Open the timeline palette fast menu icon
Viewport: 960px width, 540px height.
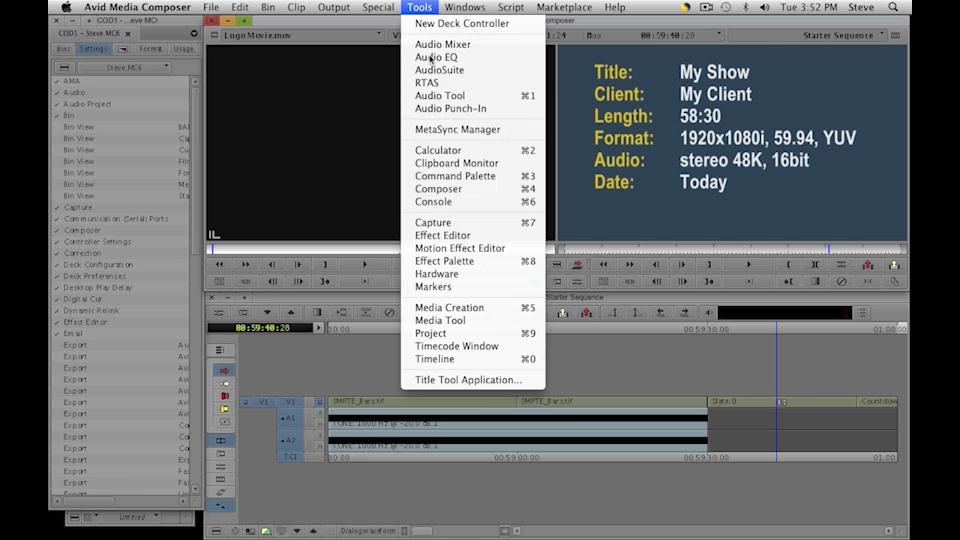click(220, 350)
